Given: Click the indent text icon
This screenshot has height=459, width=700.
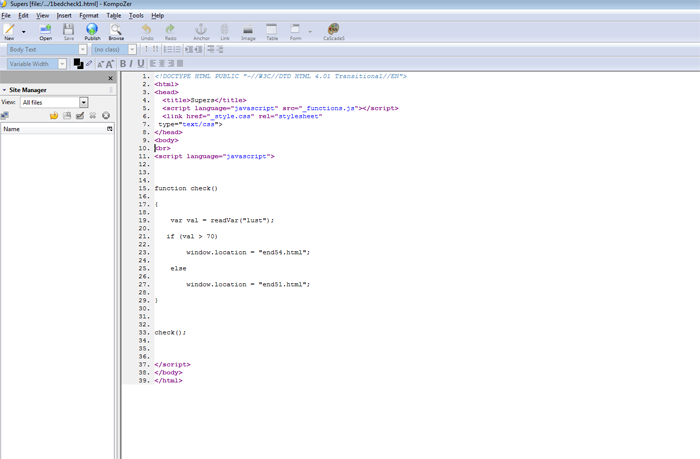Looking at the screenshot, I should pos(189,50).
